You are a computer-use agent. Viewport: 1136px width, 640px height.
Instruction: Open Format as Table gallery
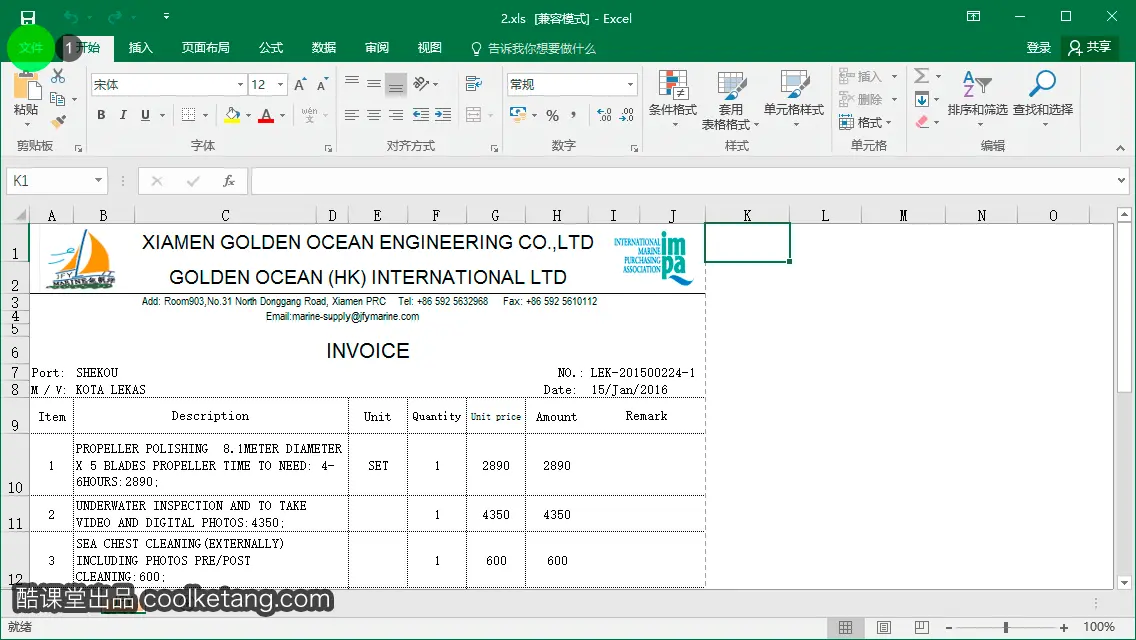point(730,99)
